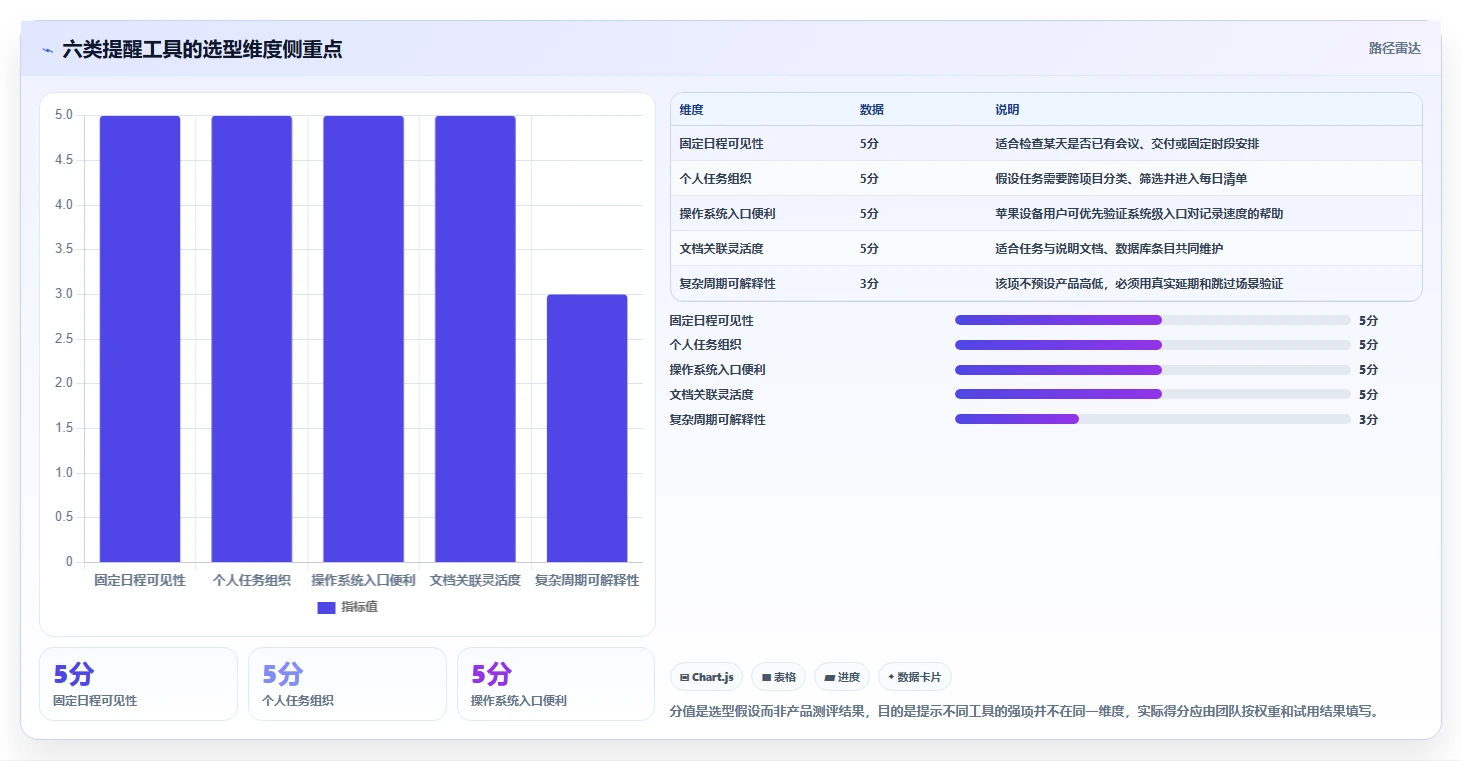Click the 复杂周期可解释性 label in progress list

(717, 419)
